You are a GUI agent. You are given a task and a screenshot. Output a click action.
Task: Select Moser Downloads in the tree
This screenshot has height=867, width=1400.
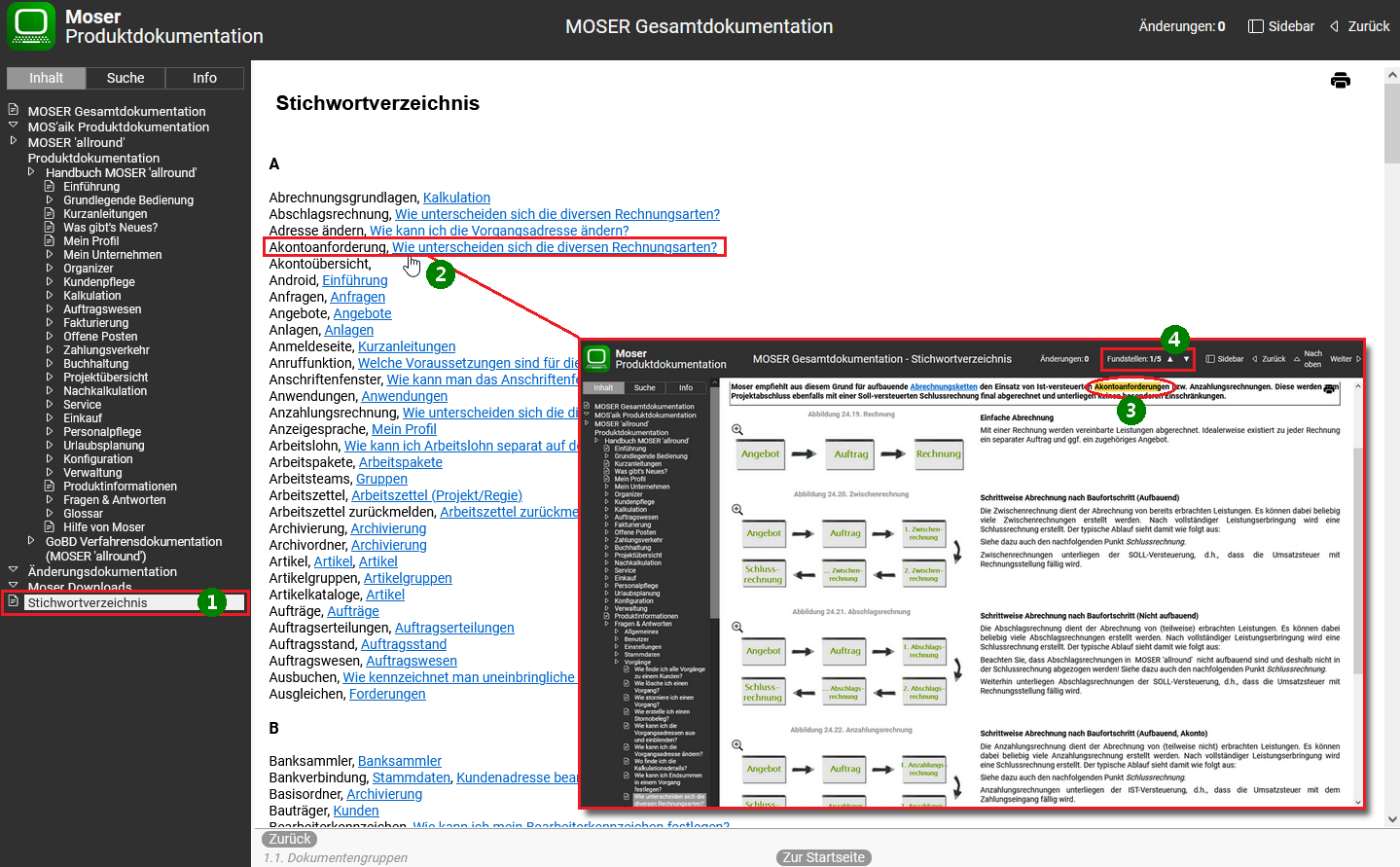tap(80, 587)
